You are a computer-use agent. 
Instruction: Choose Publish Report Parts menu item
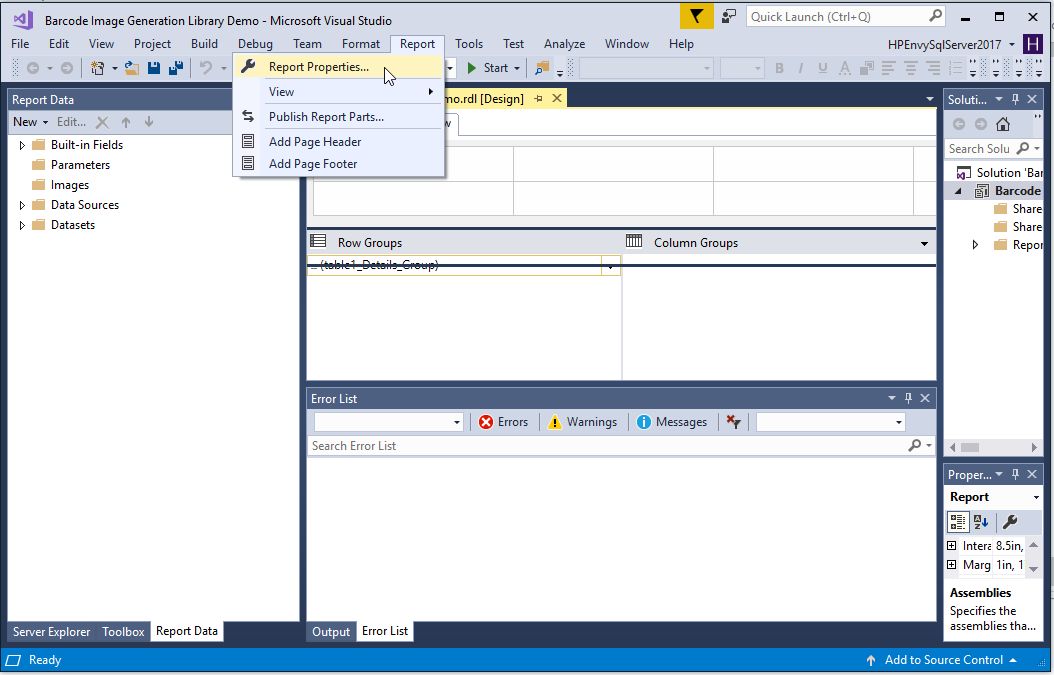339,116
